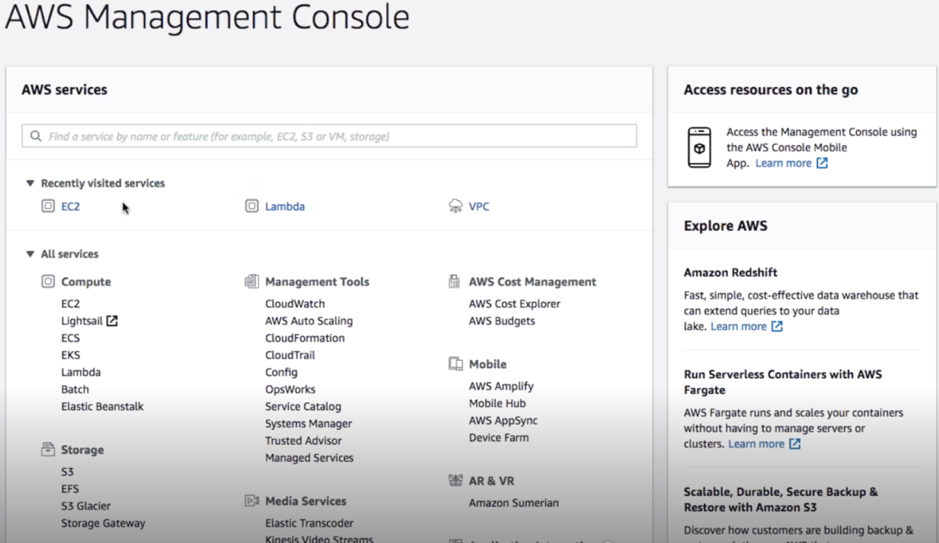
Task: Click the VPC cloud icon
Action: tap(455, 206)
